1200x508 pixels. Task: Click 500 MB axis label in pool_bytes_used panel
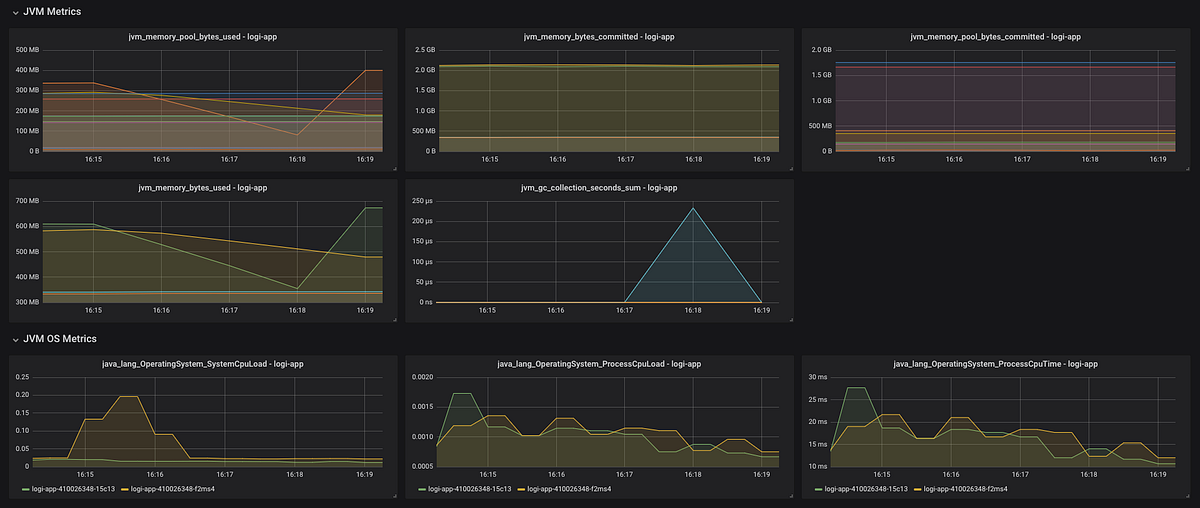(27, 50)
